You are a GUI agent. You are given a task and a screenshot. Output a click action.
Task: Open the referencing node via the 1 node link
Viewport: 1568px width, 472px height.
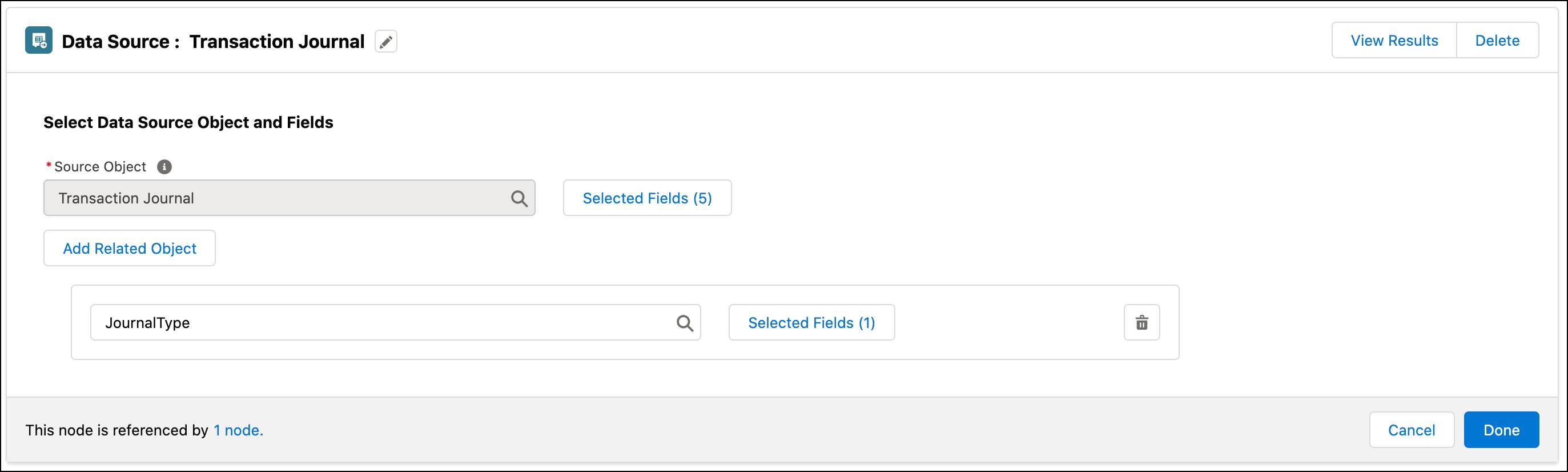point(238,429)
